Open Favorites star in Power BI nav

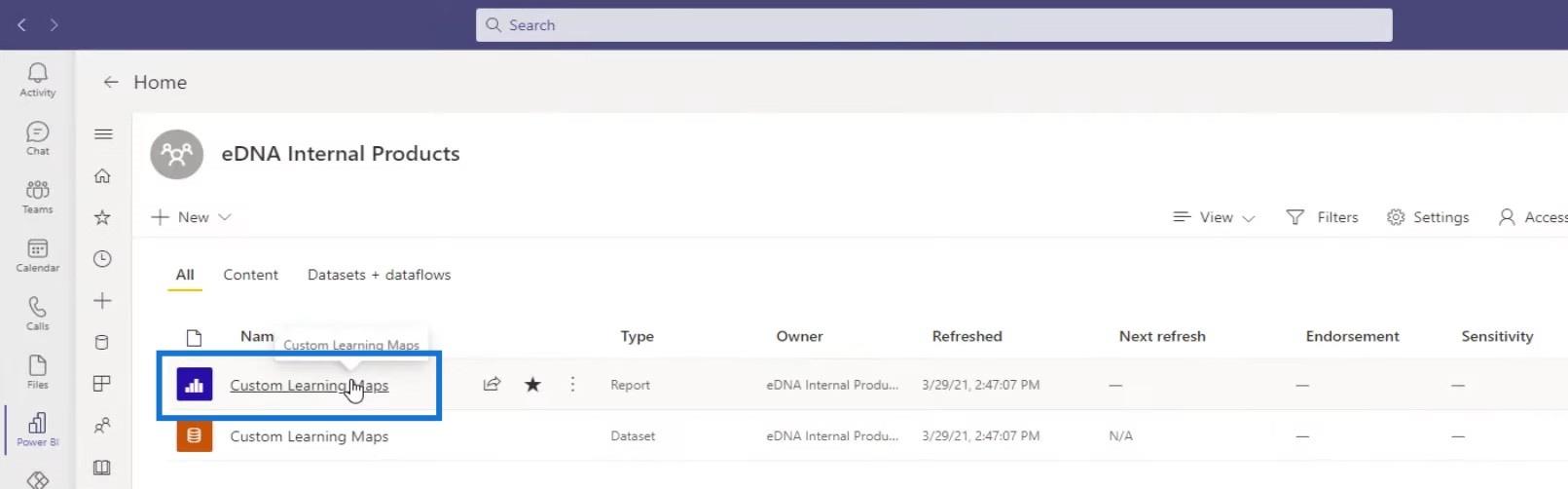tap(102, 217)
